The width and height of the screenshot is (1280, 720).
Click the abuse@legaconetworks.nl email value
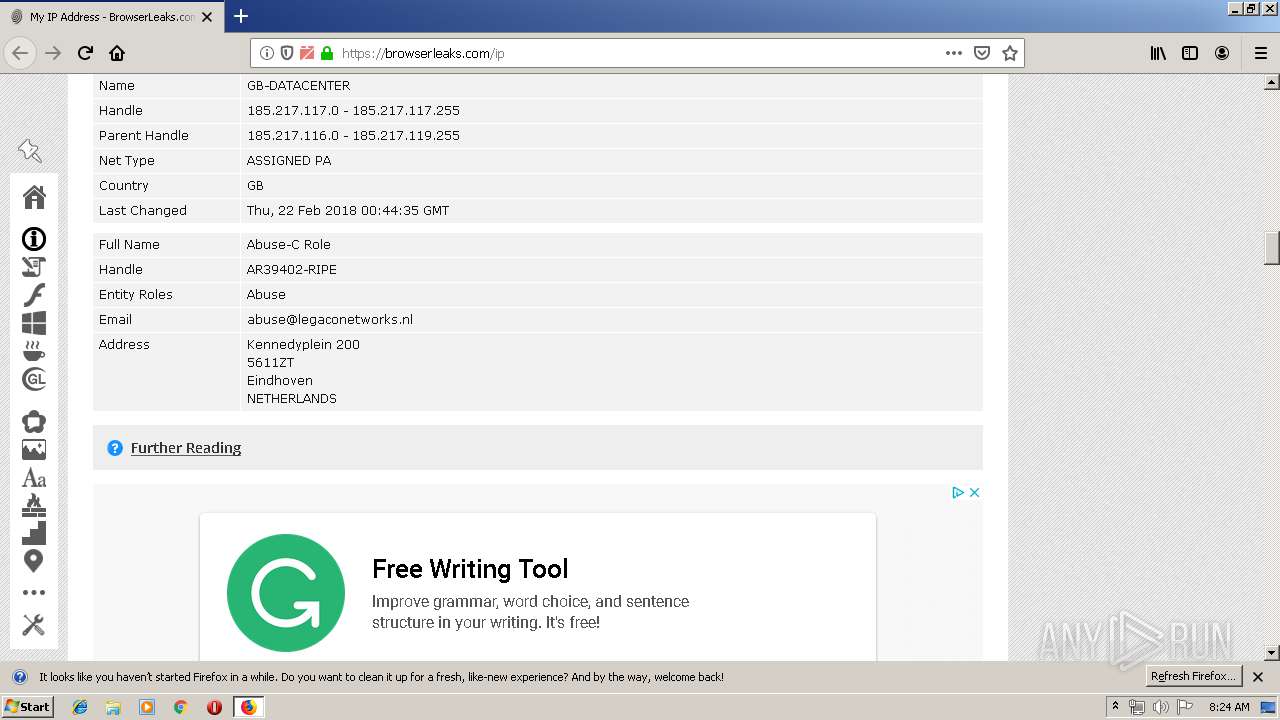(x=330, y=320)
